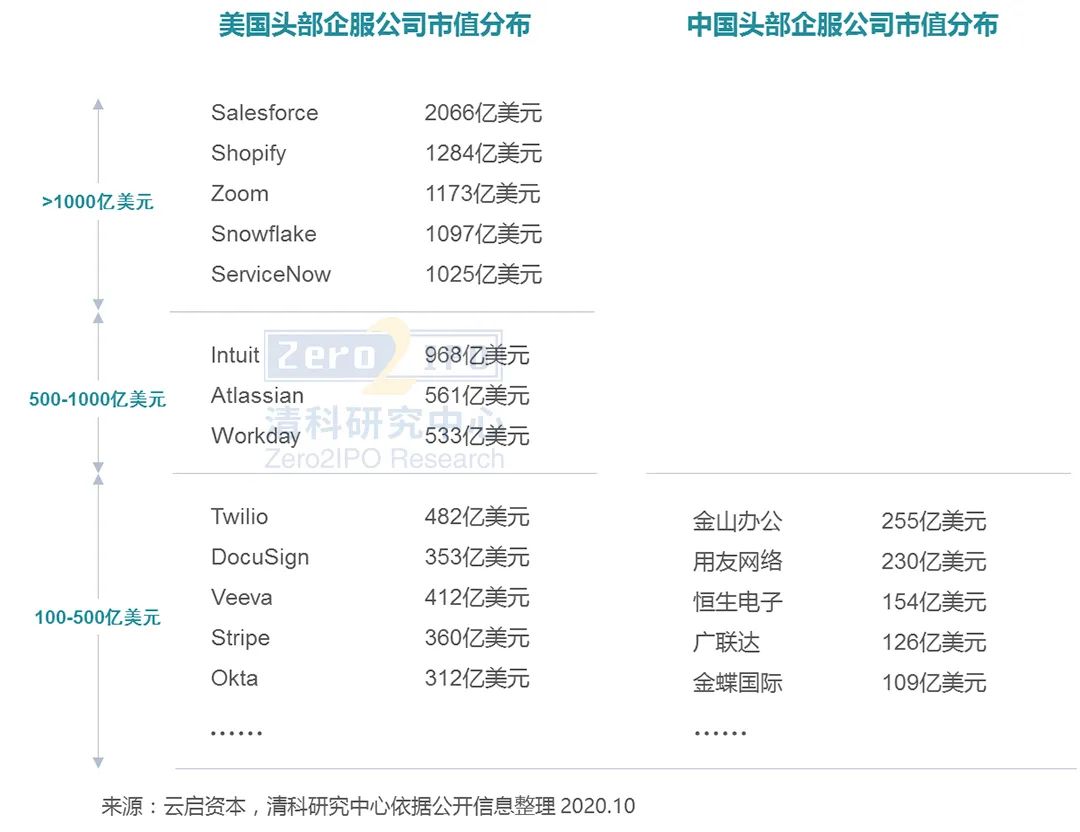Click the bottom arrow of 100-500亿美元 range

click(x=97, y=762)
